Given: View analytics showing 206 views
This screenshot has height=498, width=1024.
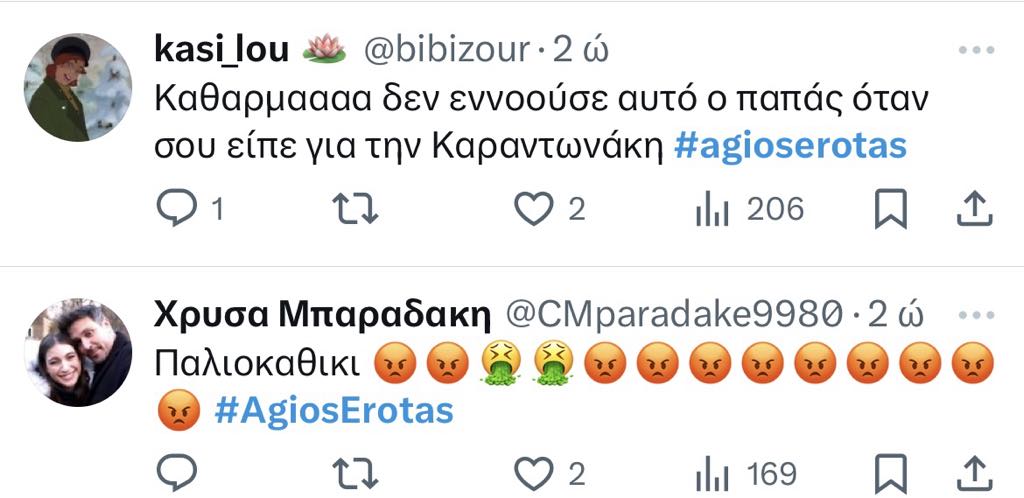Looking at the screenshot, I should [x=750, y=210].
